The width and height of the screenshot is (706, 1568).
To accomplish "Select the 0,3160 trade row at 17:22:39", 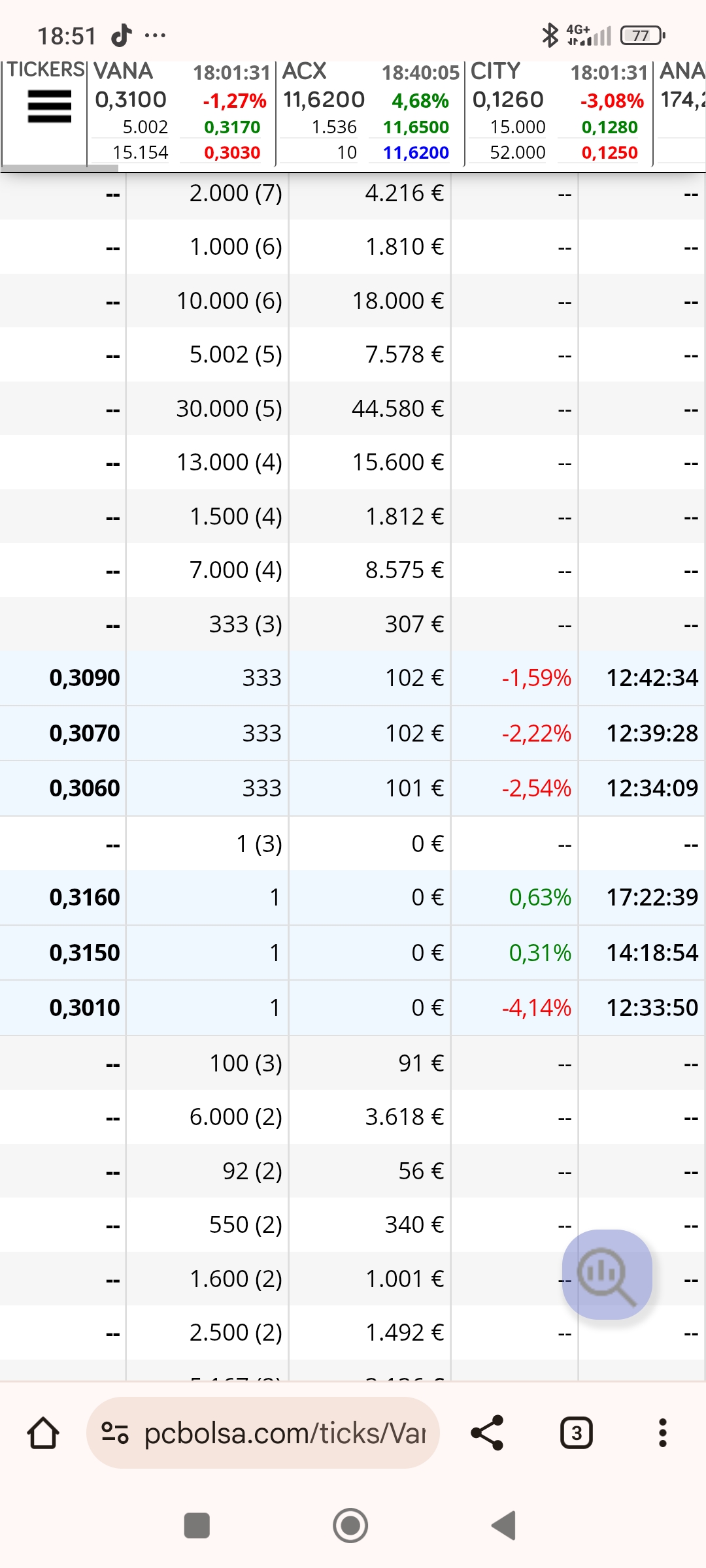I will tap(353, 898).
